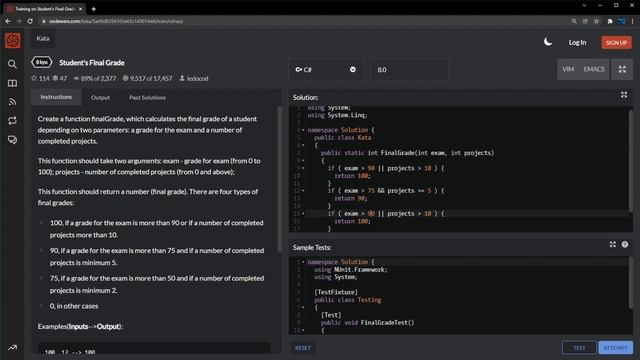
Task: Open the C# language dropdown
Action: (x=326, y=69)
